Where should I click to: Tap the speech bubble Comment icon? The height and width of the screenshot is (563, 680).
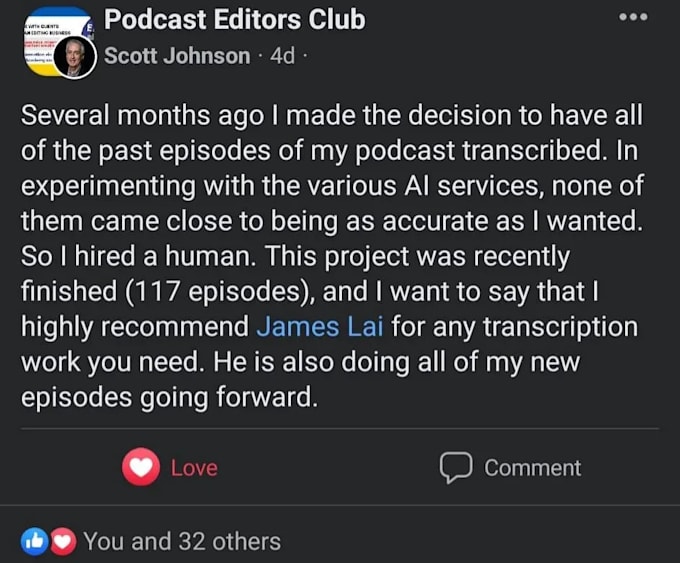[456, 468]
